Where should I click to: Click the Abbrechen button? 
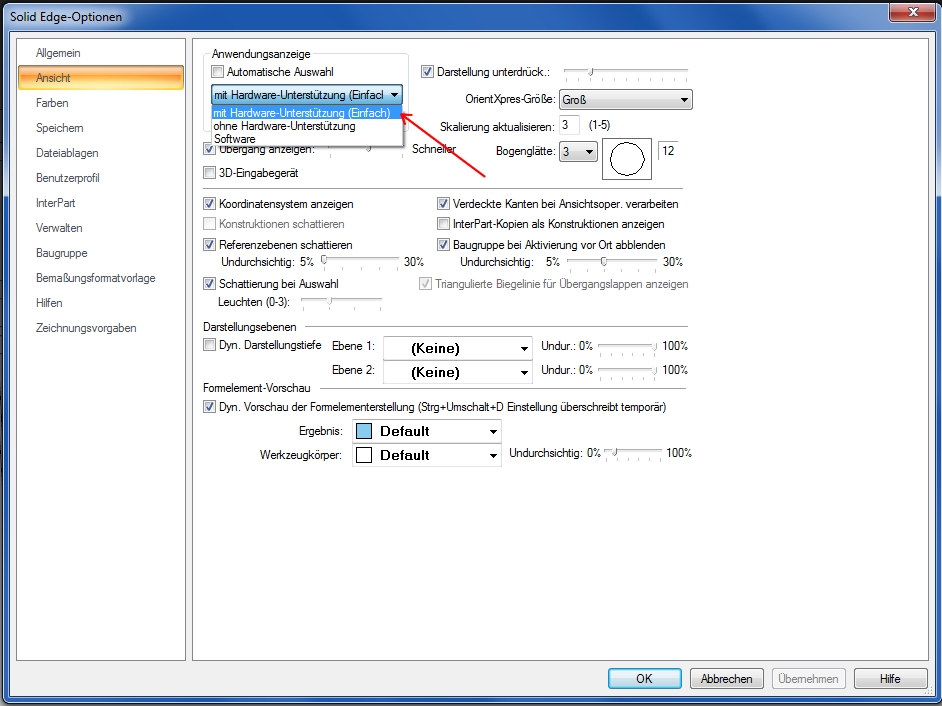coord(726,678)
